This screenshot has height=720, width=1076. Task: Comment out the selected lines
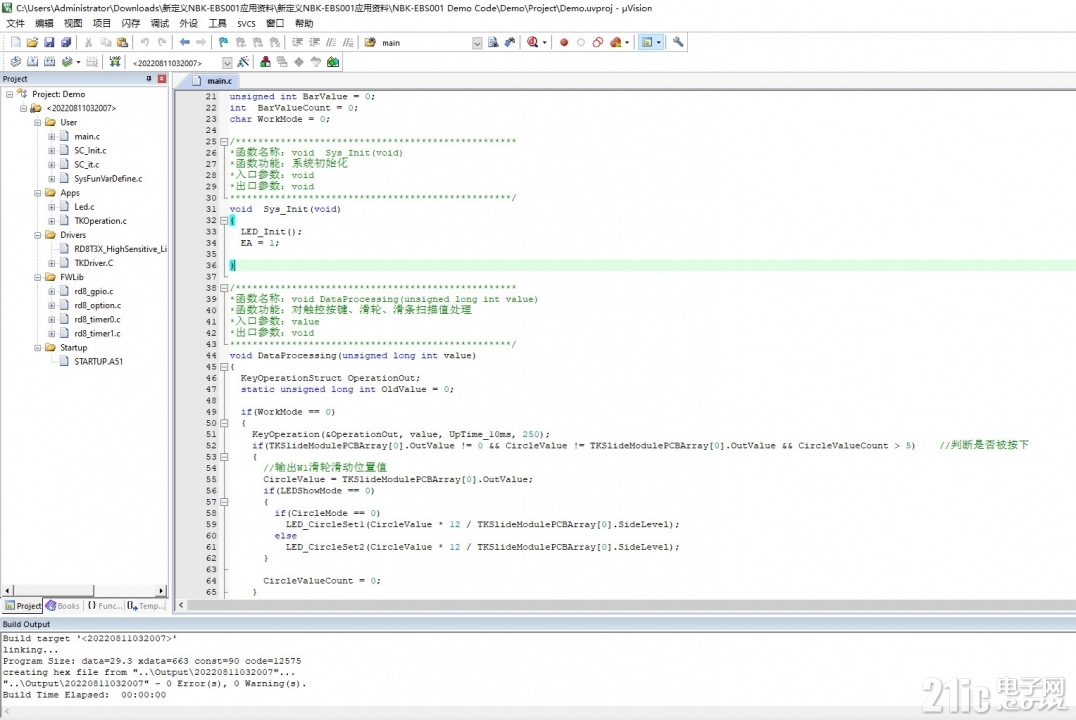331,43
